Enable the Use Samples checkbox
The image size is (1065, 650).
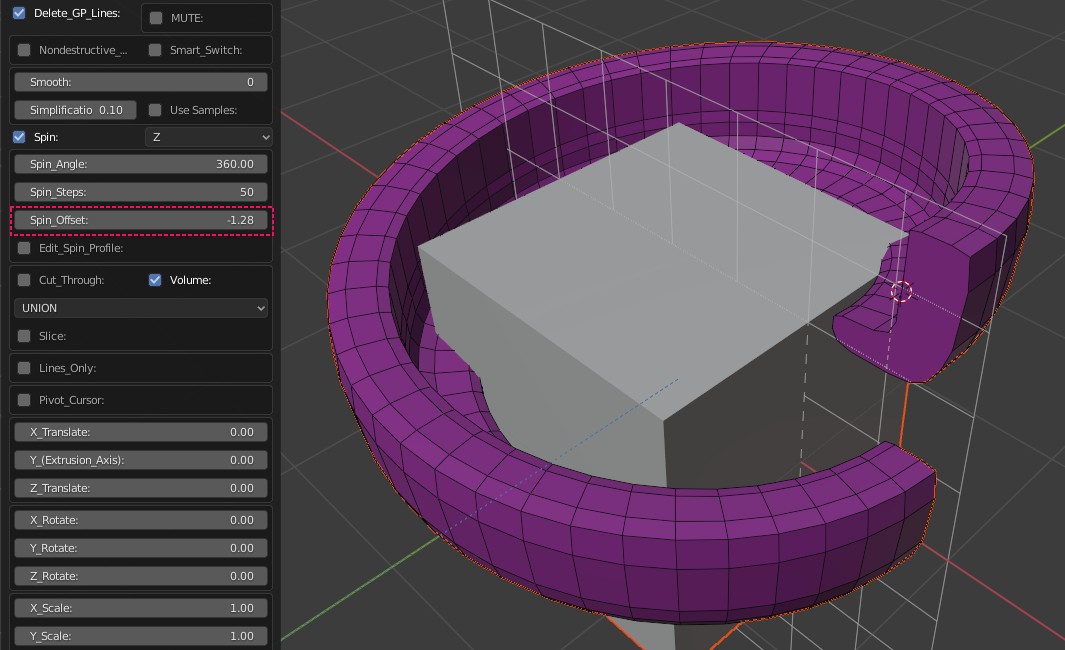[x=155, y=110]
